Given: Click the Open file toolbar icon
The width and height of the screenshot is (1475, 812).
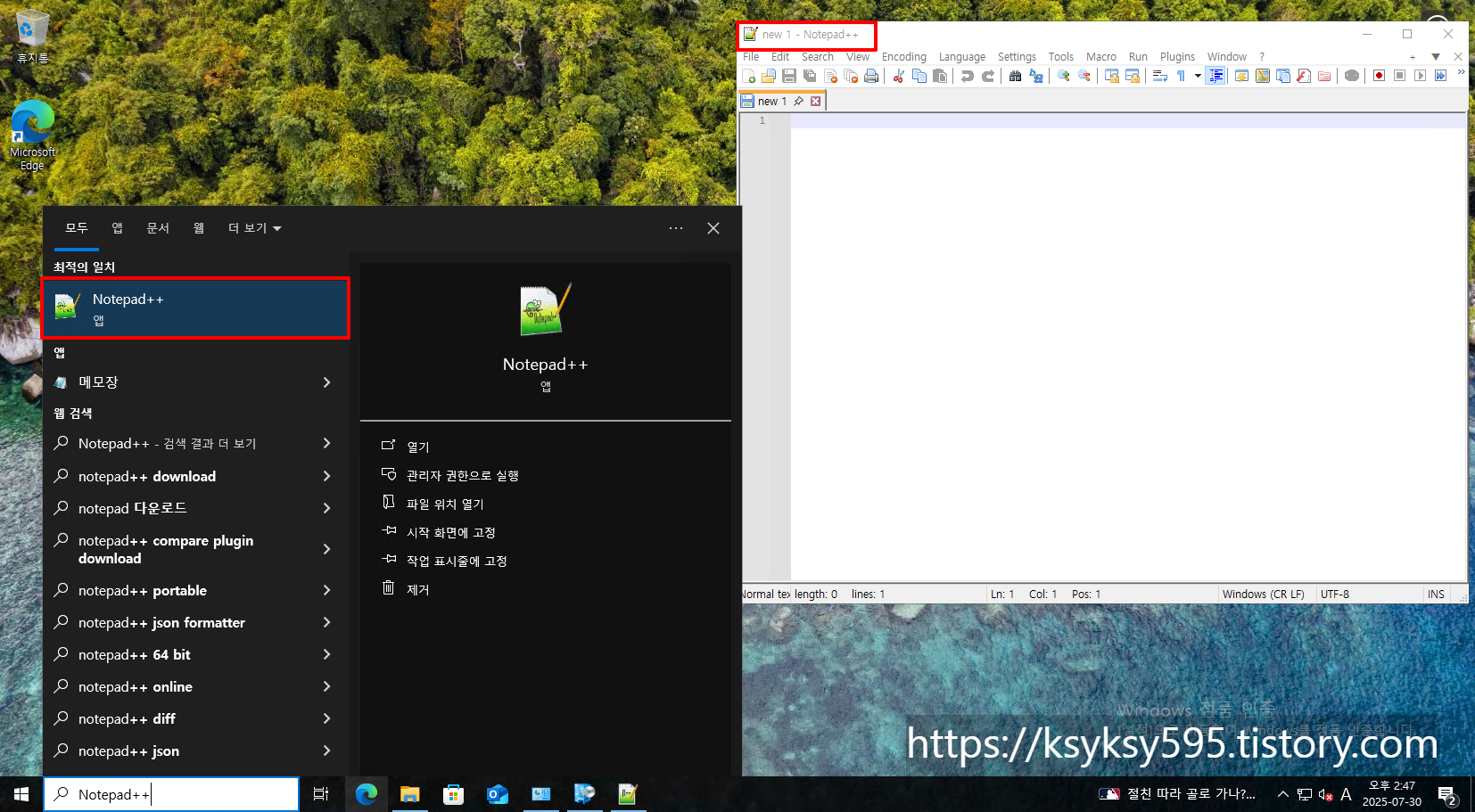Looking at the screenshot, I should (x=769, y=76).
